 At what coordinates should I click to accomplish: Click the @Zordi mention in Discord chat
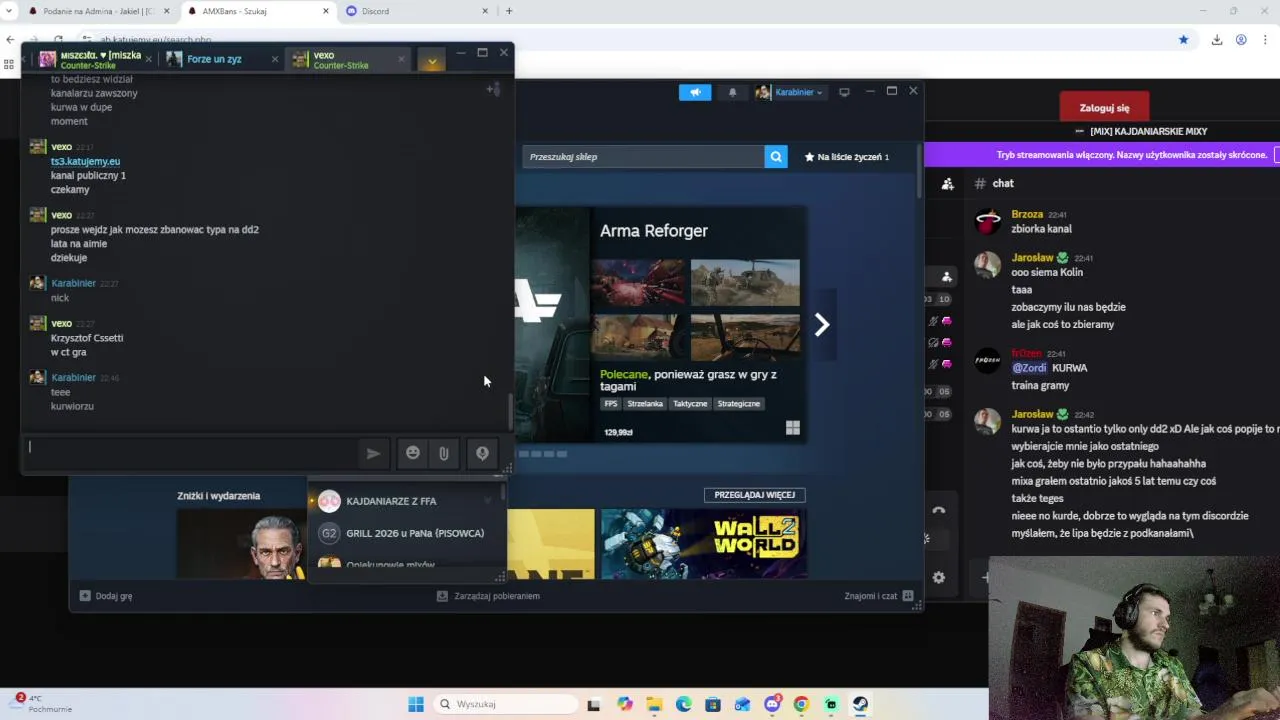[x=1030, y=368]
